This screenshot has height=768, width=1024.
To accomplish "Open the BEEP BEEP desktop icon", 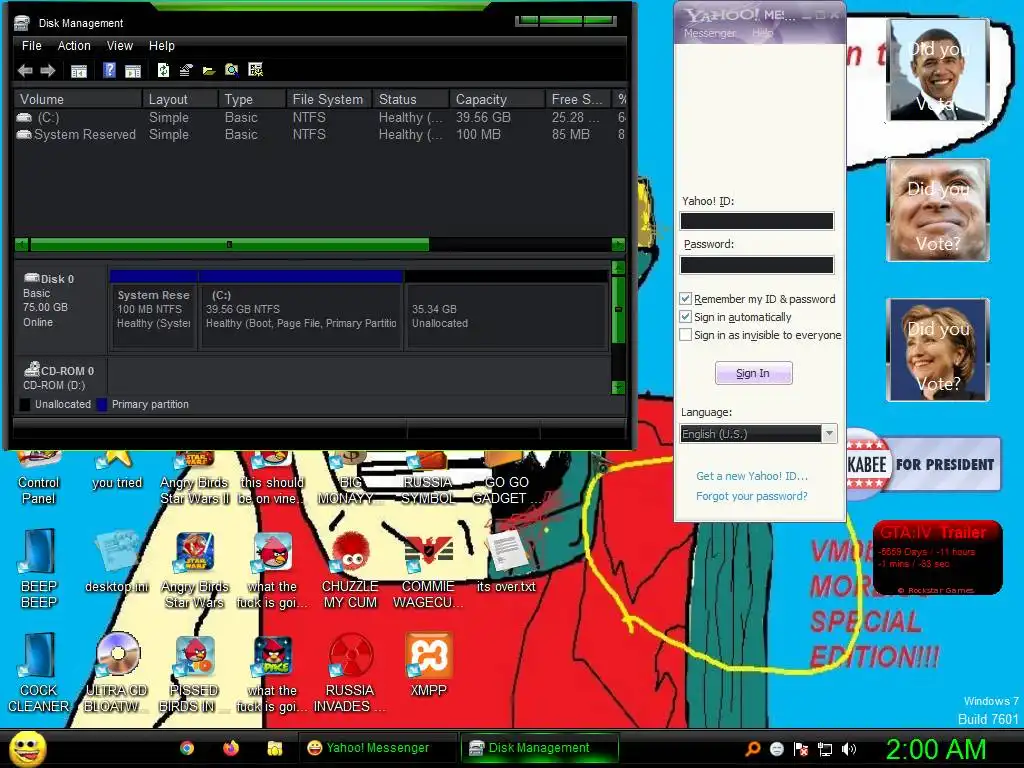I will 39,568.
